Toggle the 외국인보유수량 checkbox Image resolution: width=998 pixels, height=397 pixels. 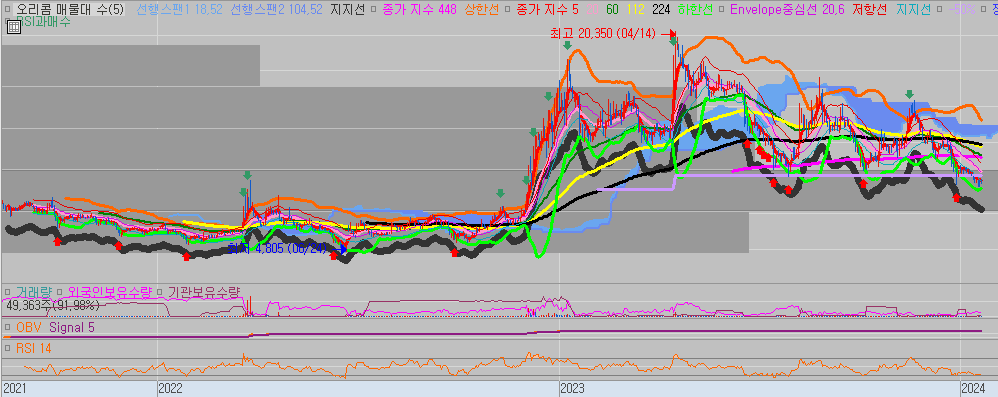pyautogui.click(x=60, y=293)
